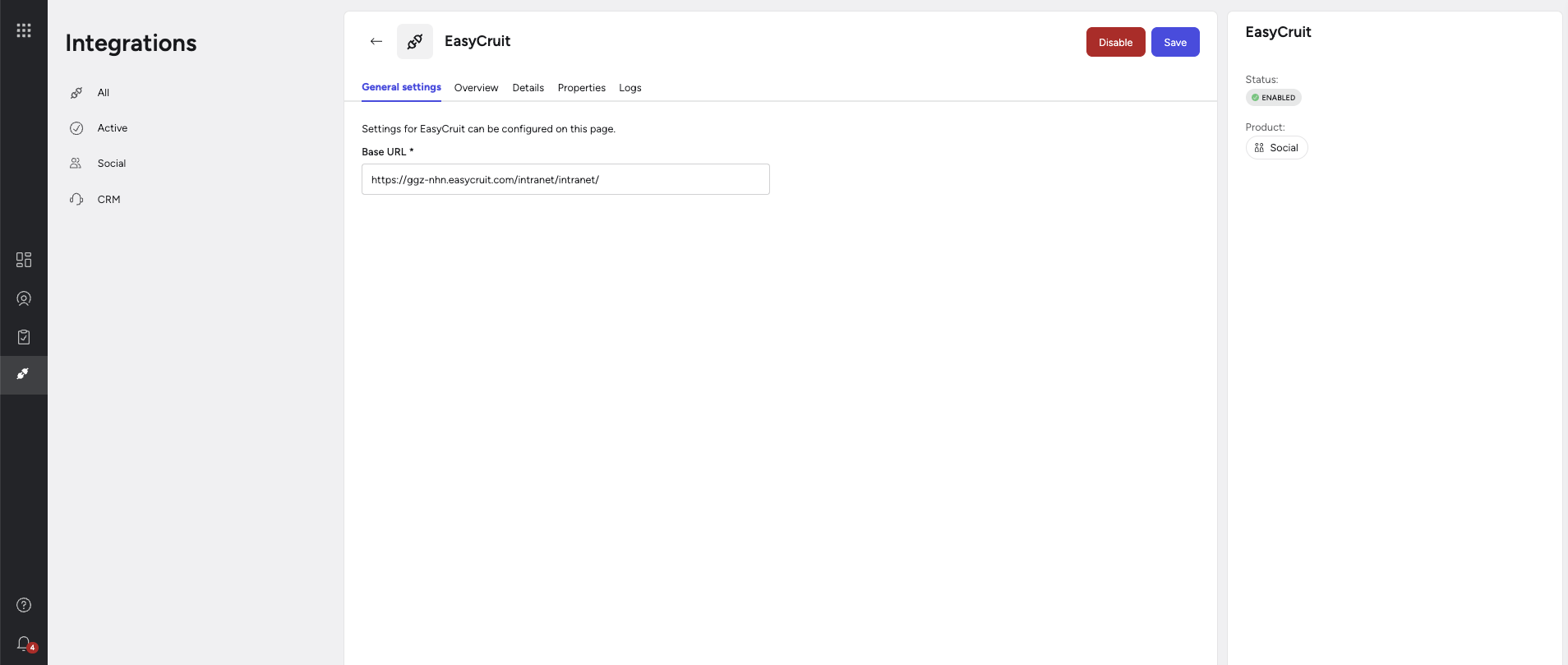
Task: Disable the EasyCruit integration
Action: pyautogui.click(x=1115, y=42)
